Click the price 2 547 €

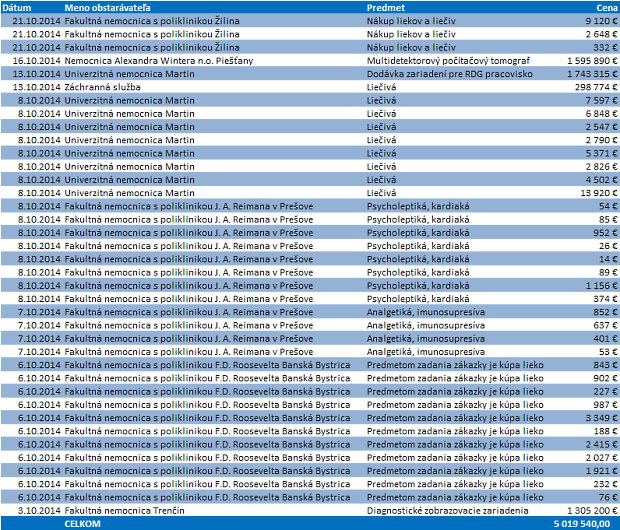[601, 127]
